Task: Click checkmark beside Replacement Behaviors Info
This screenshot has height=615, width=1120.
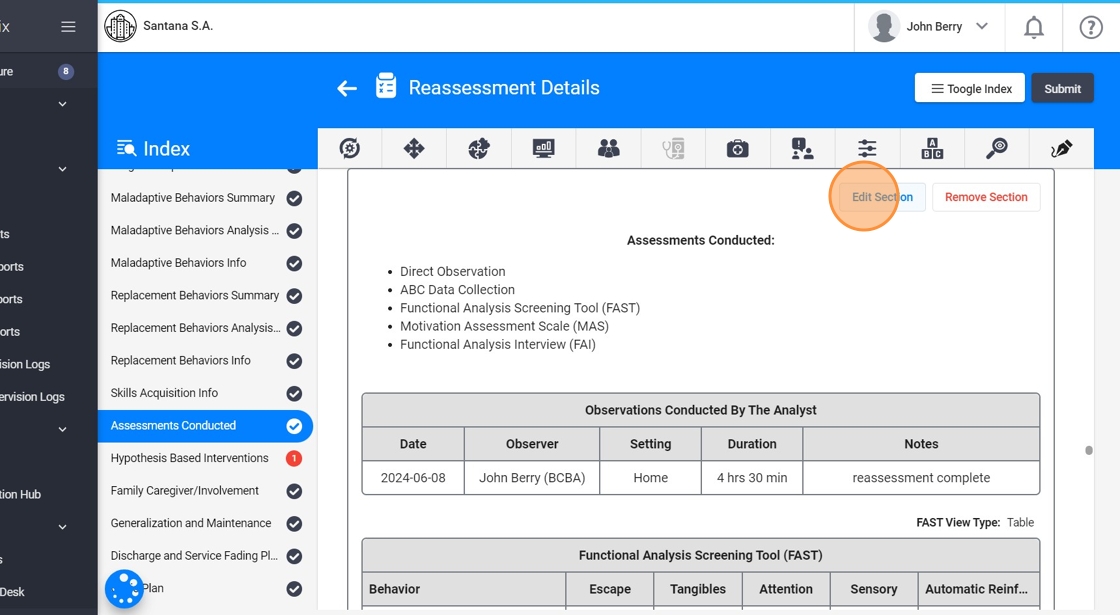Action: coord(294,361)
